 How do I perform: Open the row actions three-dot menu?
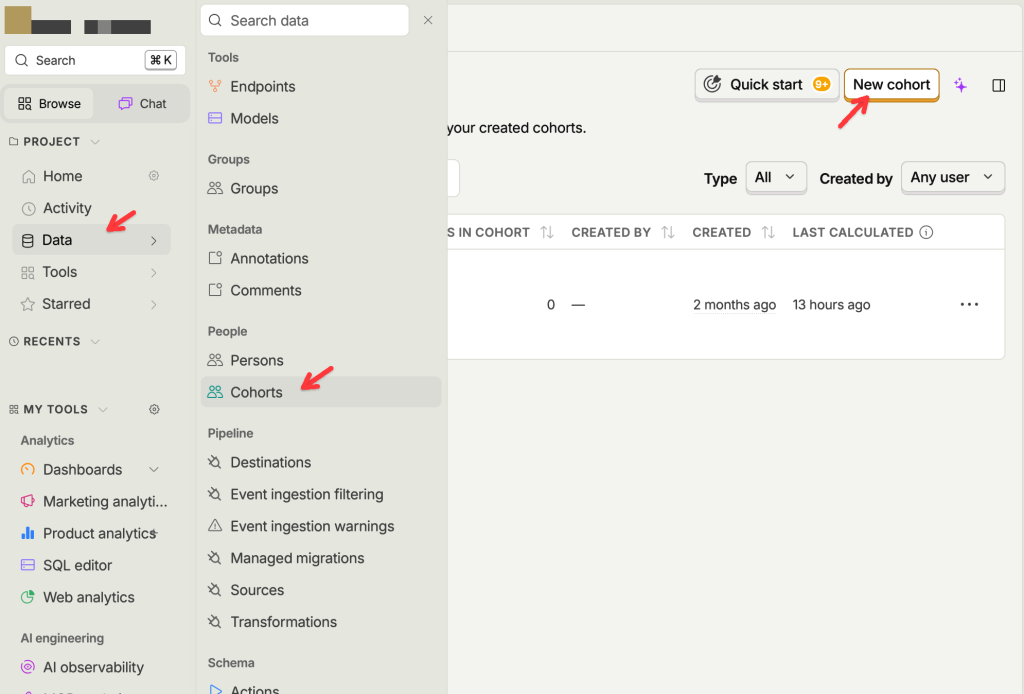pyautogui.click(x=969, y=304)
